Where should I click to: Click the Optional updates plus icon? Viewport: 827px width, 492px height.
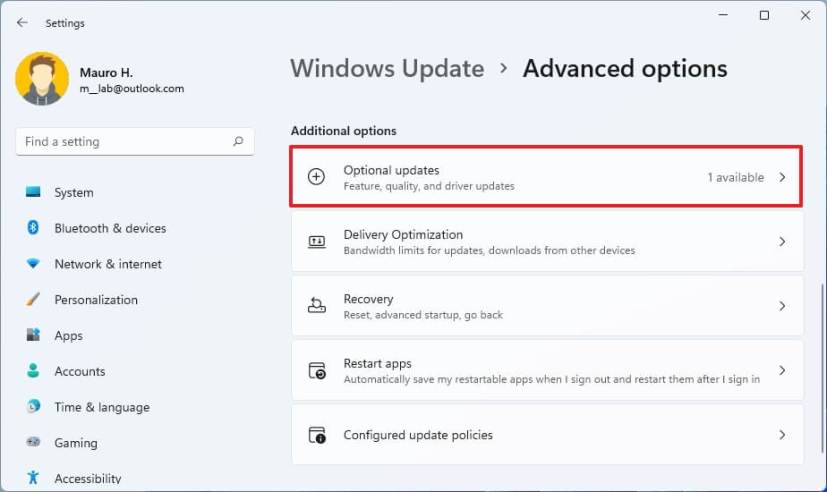pyautogui.click(x=316, y=177)
